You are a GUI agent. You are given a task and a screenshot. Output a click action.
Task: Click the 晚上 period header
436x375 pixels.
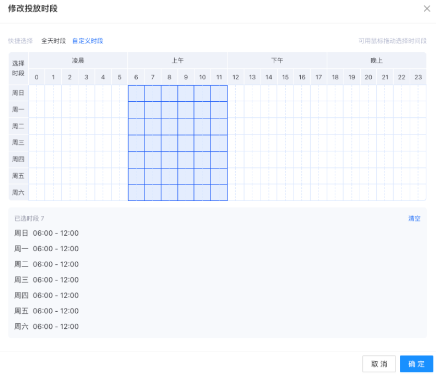tap(377, 60)
